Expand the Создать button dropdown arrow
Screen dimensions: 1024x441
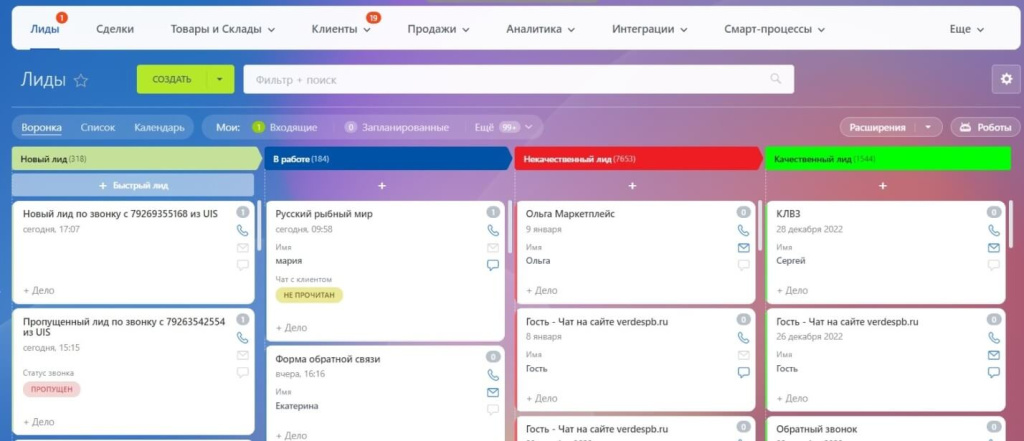220,80
